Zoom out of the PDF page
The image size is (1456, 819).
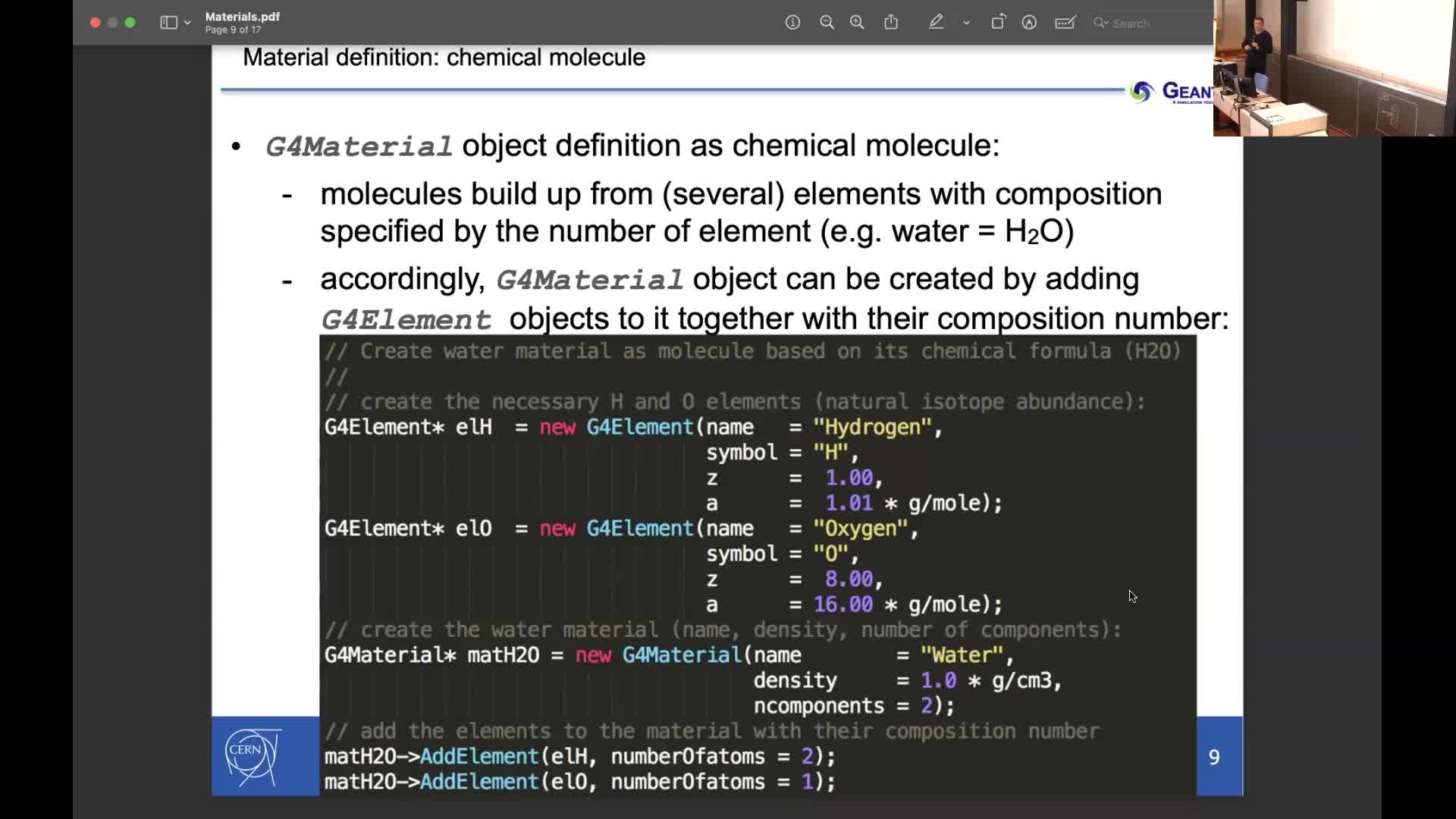[x=827, y=23]
